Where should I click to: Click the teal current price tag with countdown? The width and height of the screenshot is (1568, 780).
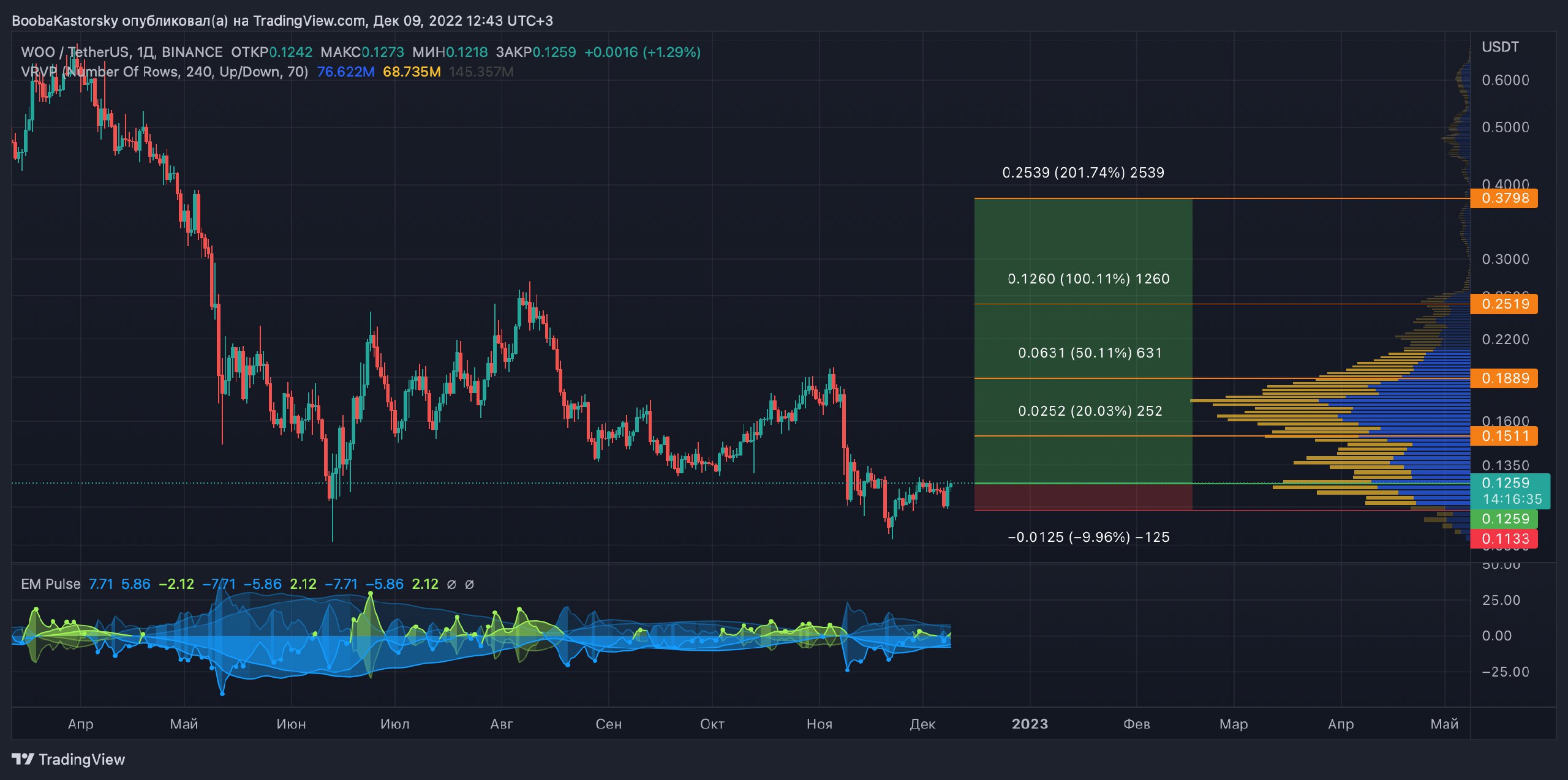(x=1510, y=491)
